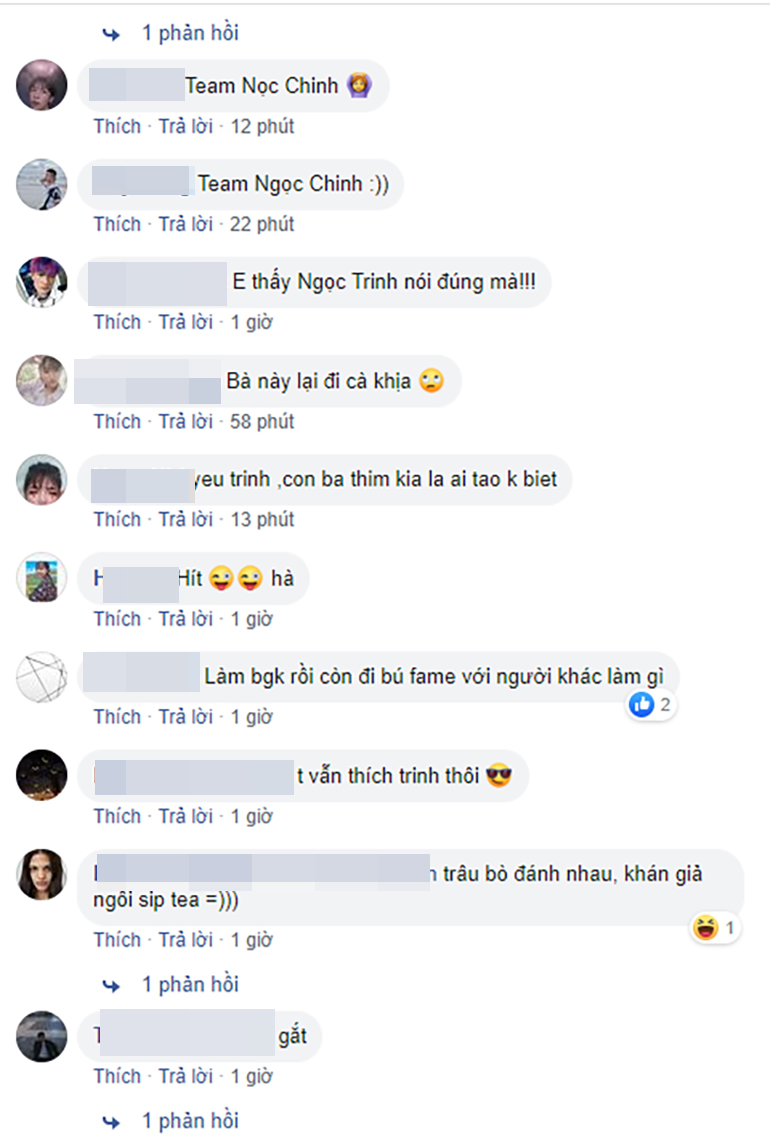The height and width of the screenshot is (1141, 770).
Task: Expand the top "1 phản hồi" replies
Action: pyautogui.click(x=190, y=33)
